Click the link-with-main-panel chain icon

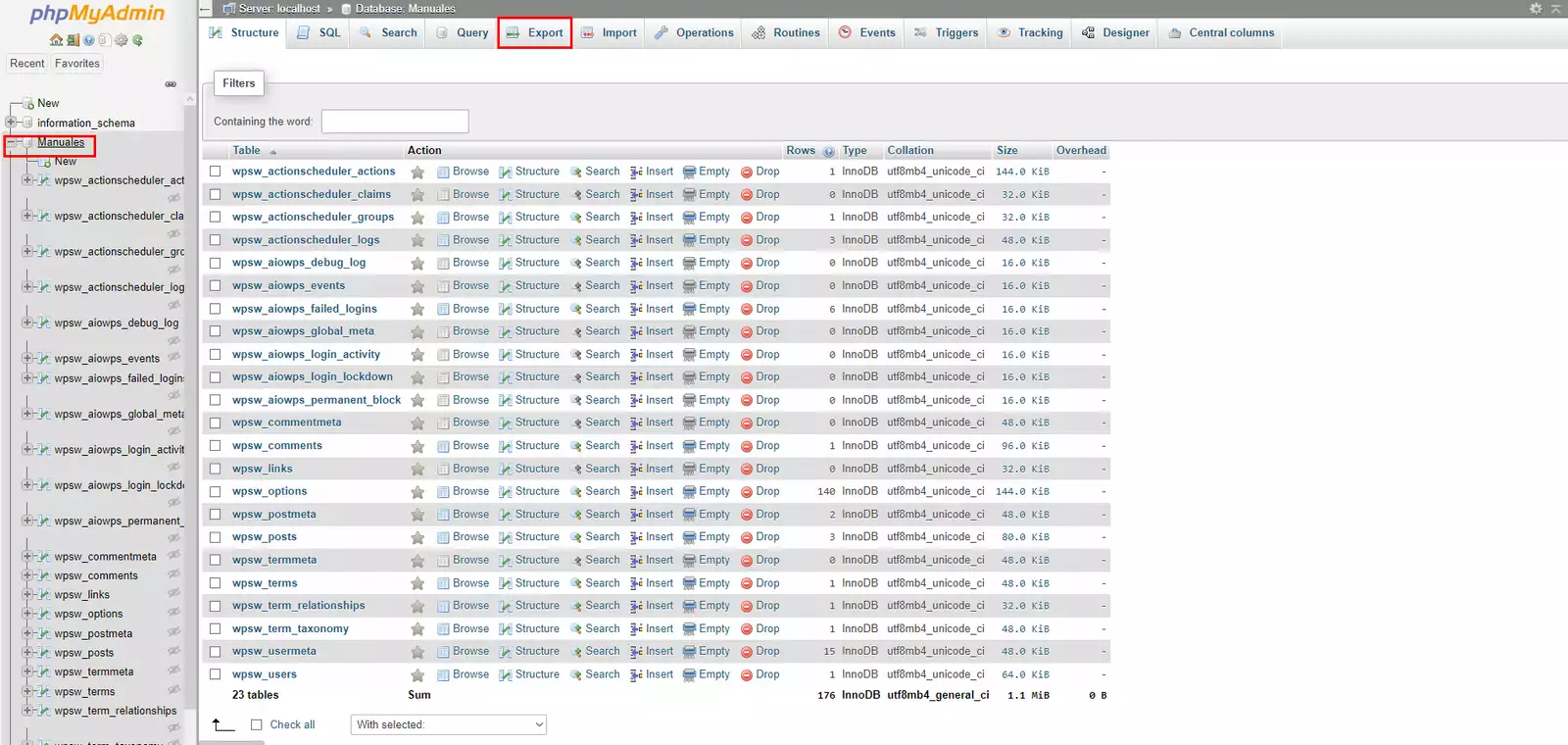coord(171,84)
